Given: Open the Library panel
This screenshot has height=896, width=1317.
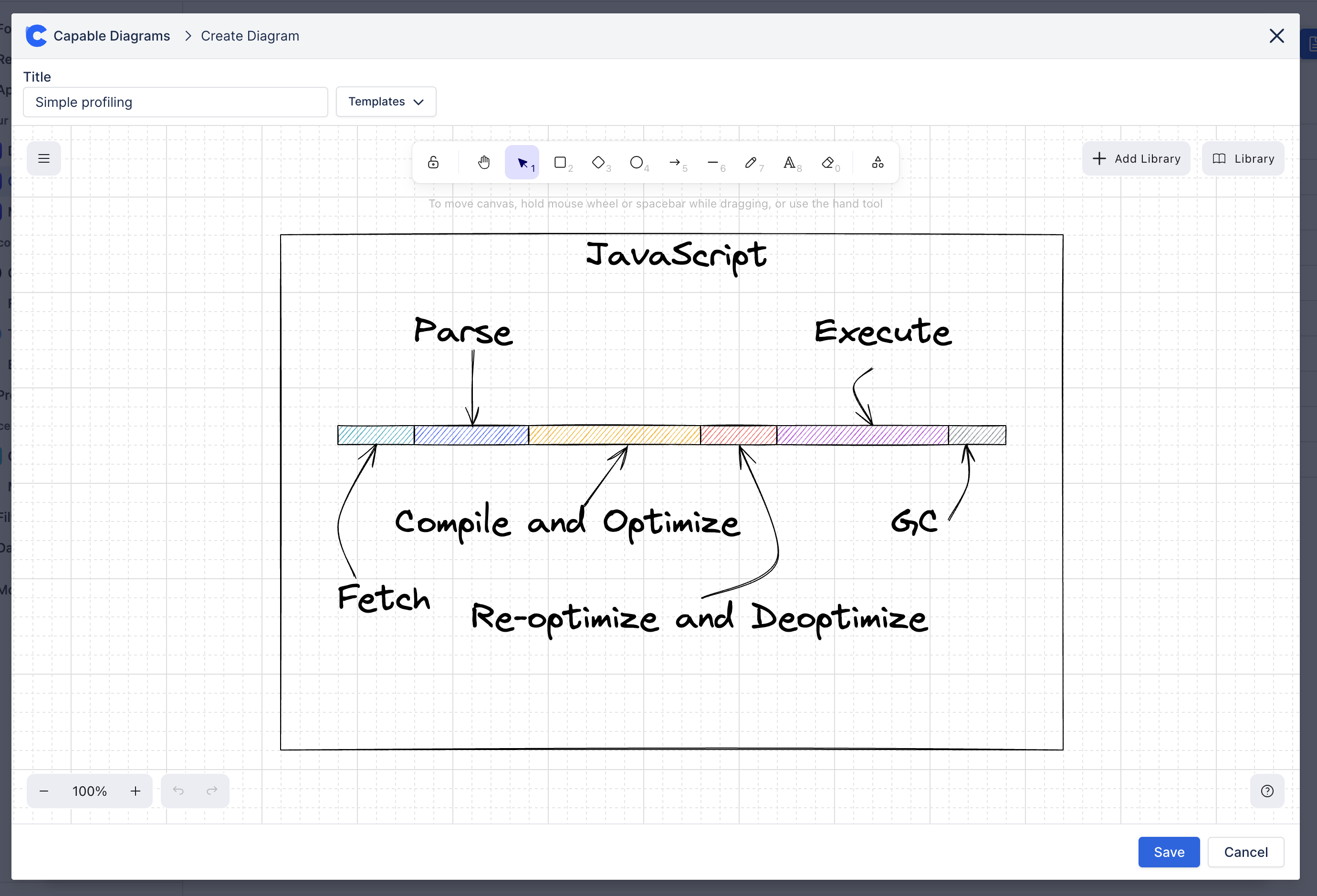Looking at the screenshot, I should [x=1243, y=159].
